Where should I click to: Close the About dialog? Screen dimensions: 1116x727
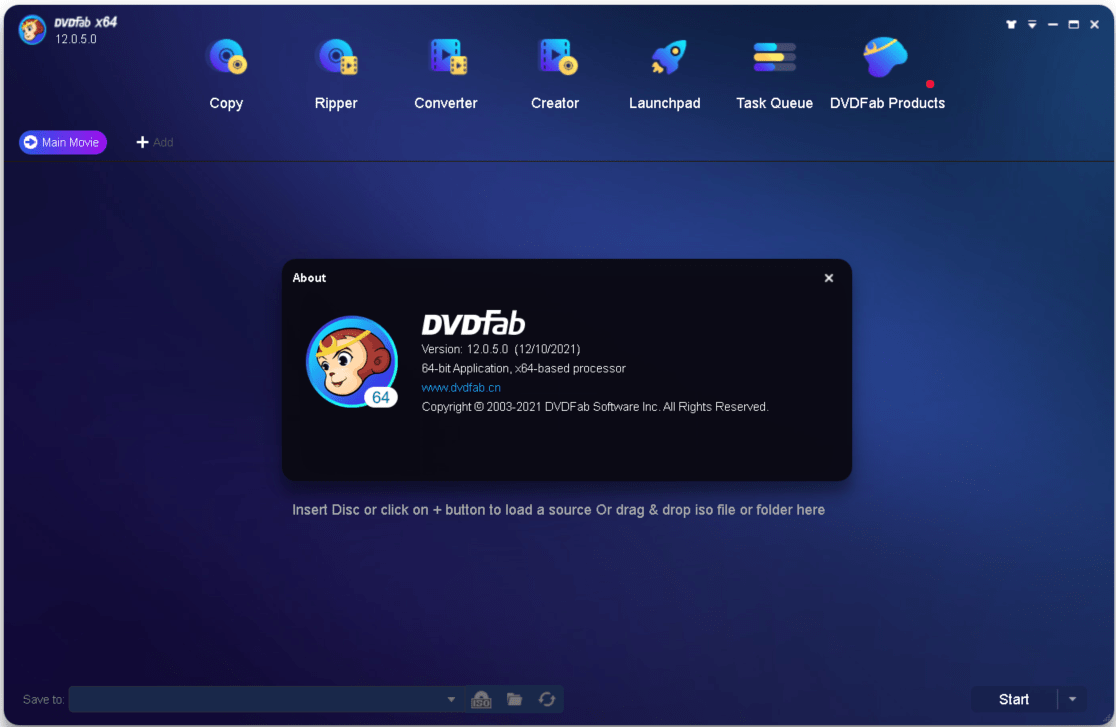(x=828, y=278)
